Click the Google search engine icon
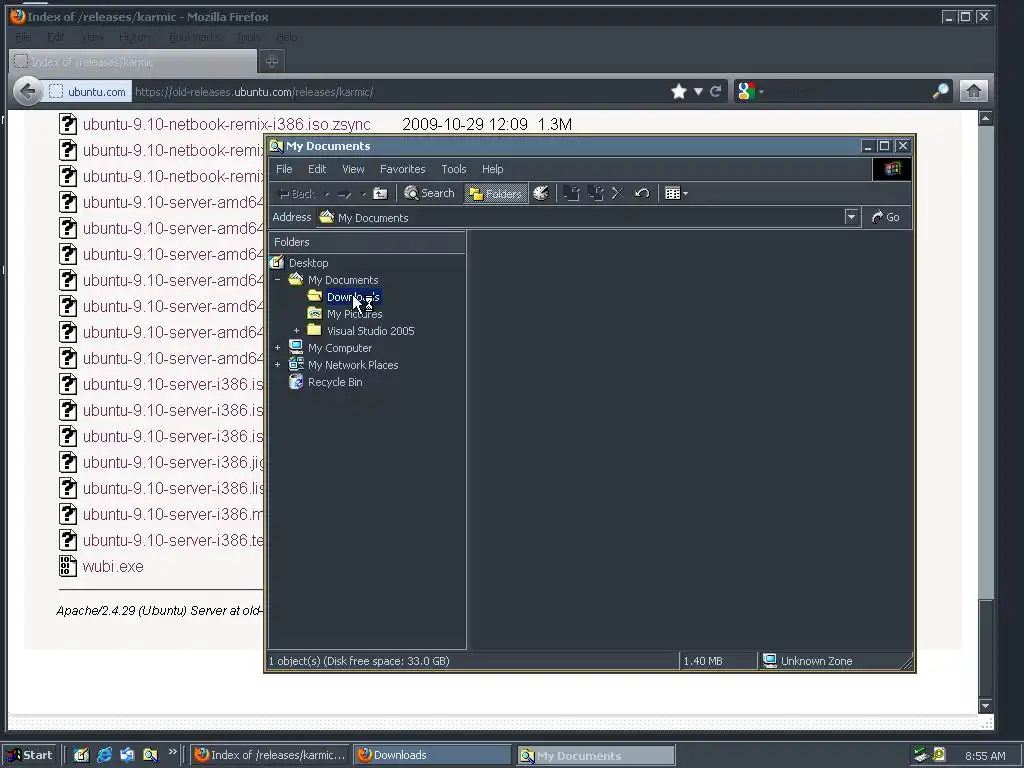This screenshot has width=1024, height=768. coord(746,91)
